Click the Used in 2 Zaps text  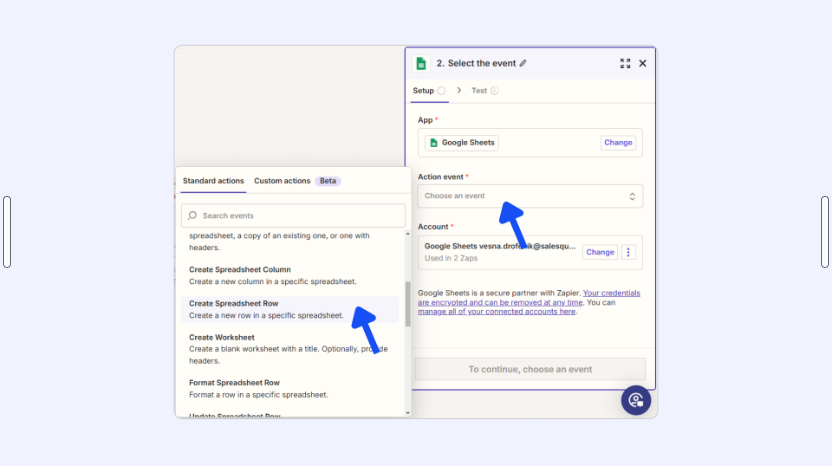451,258
